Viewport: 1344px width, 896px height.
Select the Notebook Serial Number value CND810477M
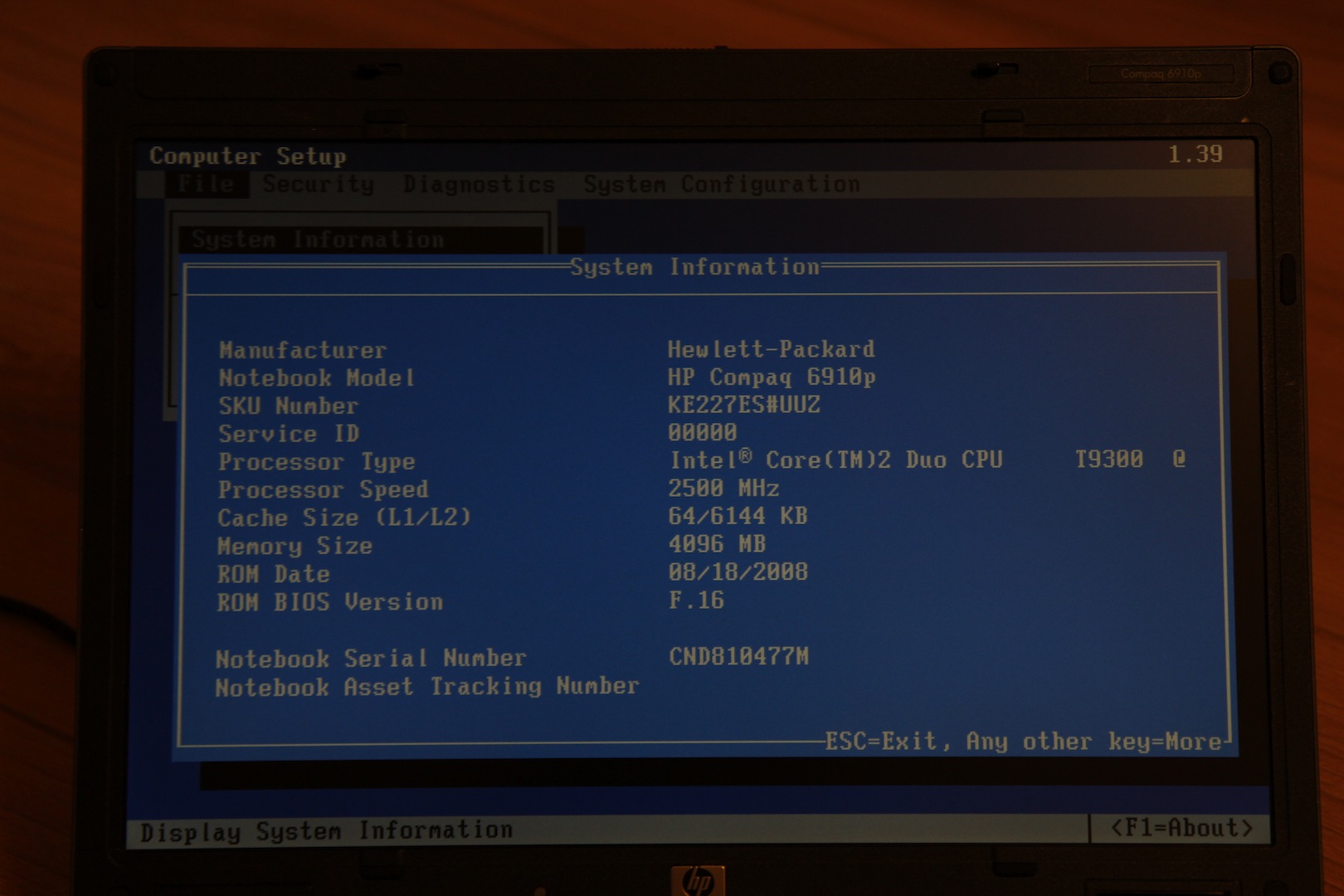tap(738, 657)
